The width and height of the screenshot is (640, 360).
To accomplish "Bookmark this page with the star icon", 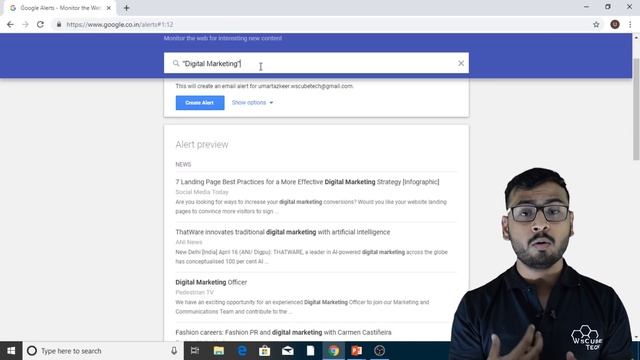I will [596, 24].
